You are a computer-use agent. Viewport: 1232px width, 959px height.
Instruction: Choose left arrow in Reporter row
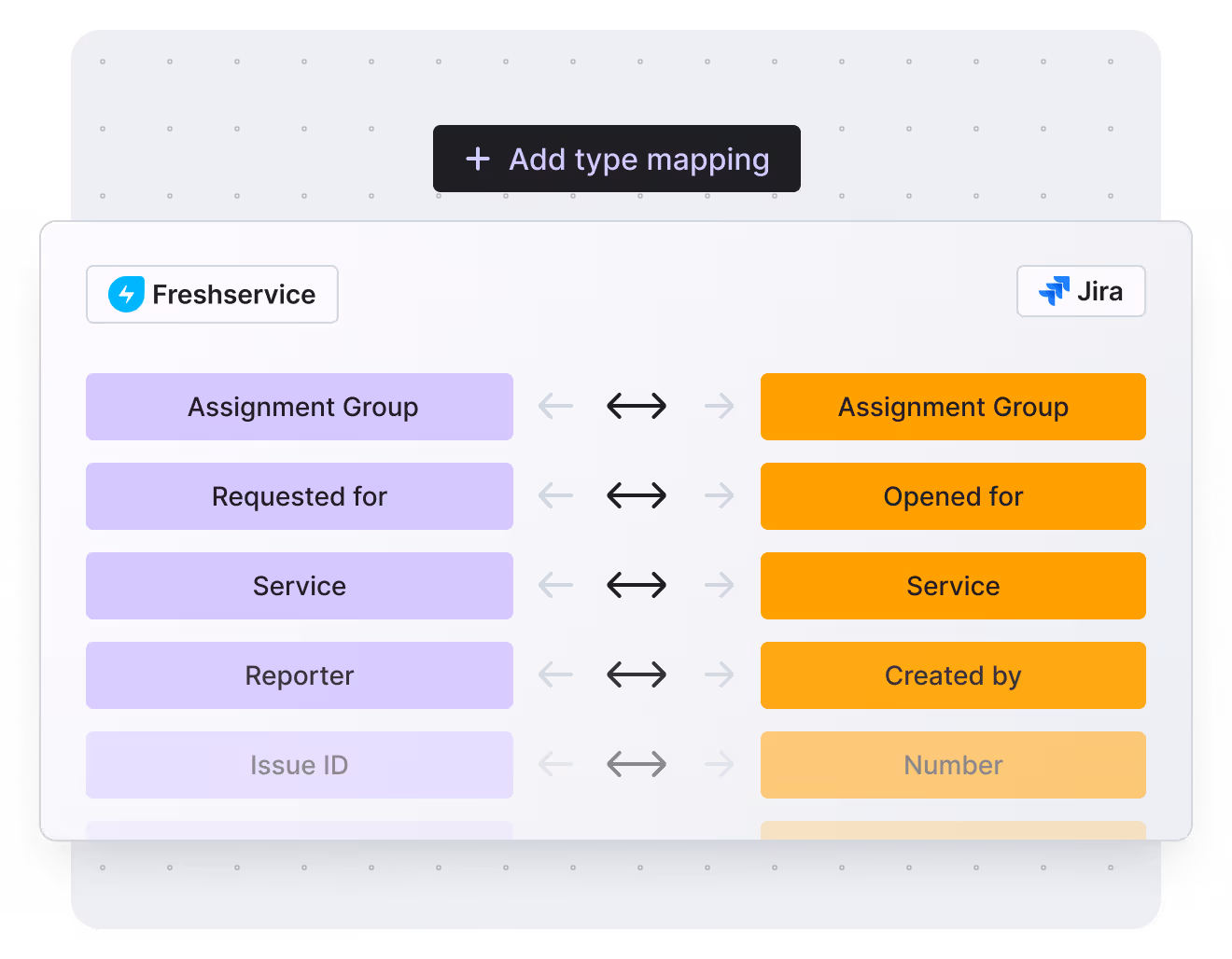[x=556, y=674]
